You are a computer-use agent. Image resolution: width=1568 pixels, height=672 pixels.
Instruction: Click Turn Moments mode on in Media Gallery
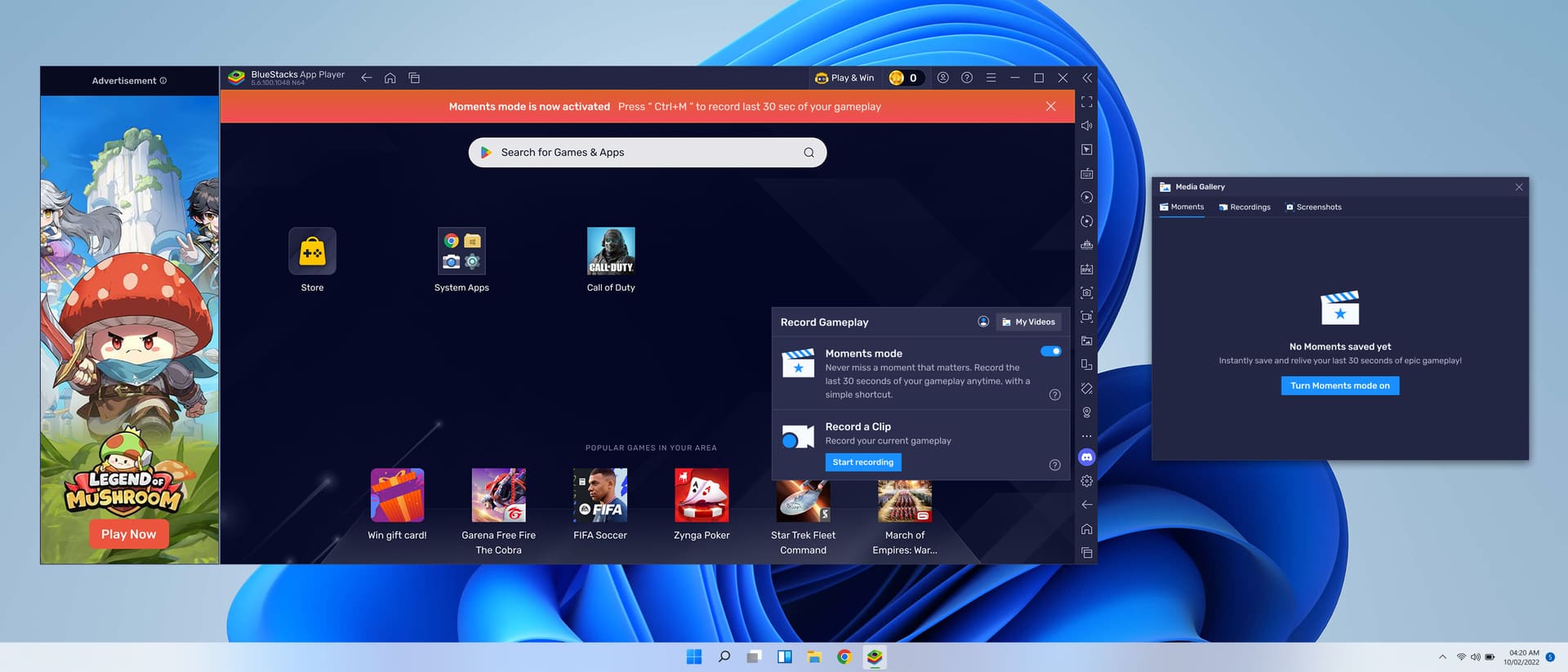tap(1340, 385)
